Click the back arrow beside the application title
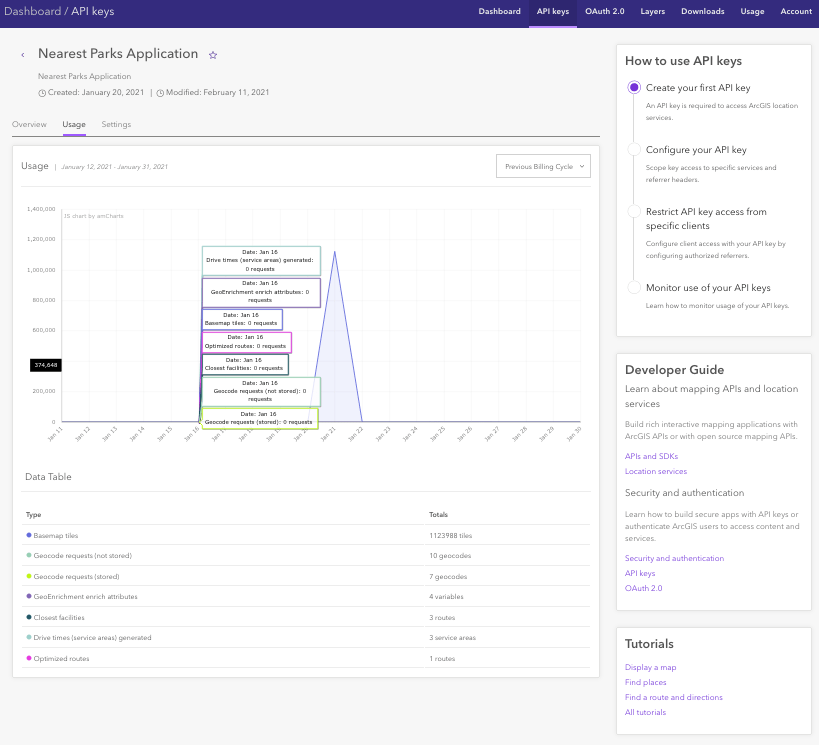The width and height of the screenshot is (819, 745). pyautogui.click(x=23, y=55)
